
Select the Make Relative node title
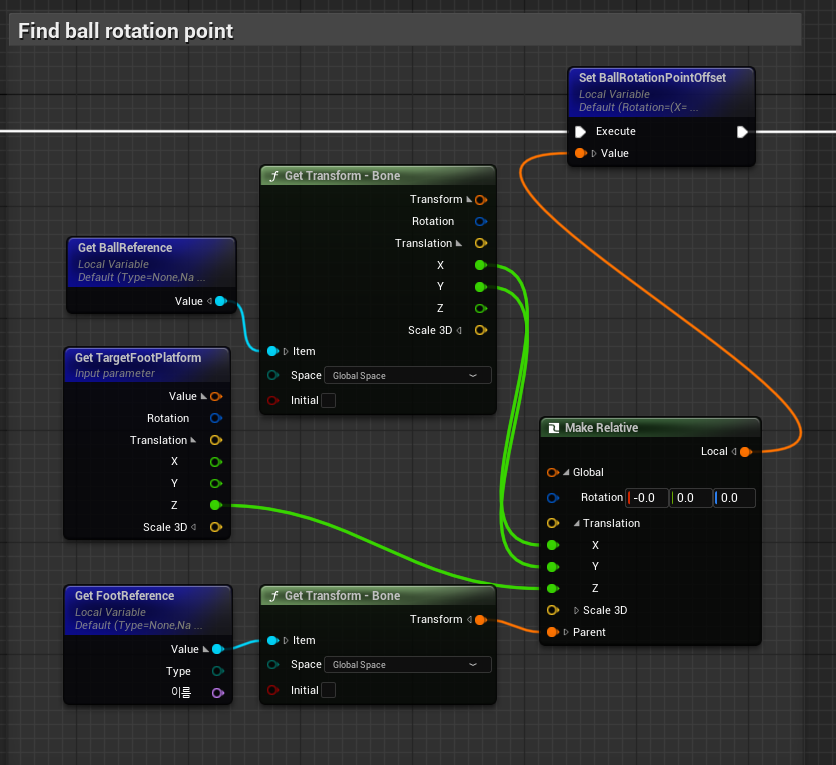[602, 428]
